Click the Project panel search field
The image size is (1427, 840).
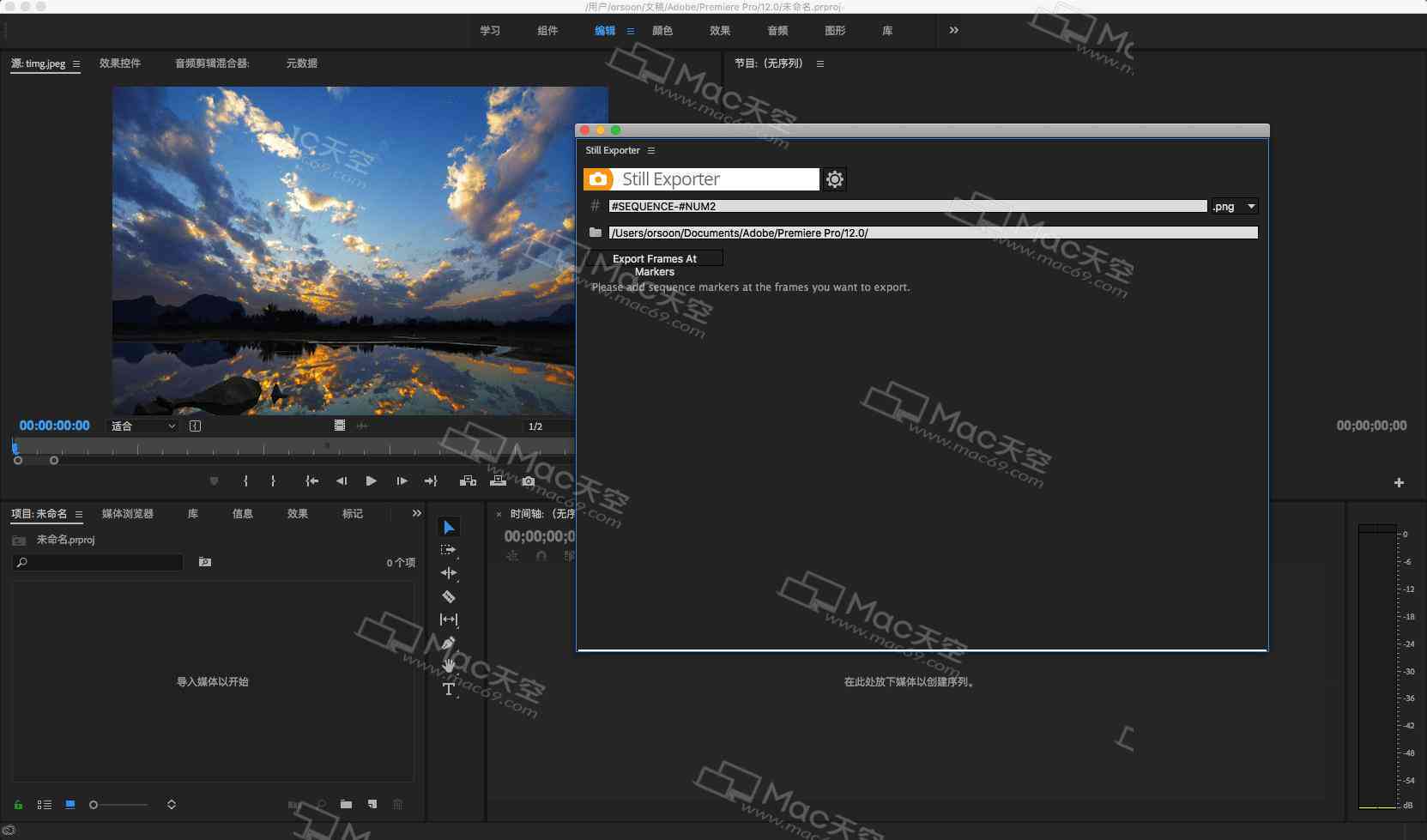pyautogui.click(x=99, y=562)
